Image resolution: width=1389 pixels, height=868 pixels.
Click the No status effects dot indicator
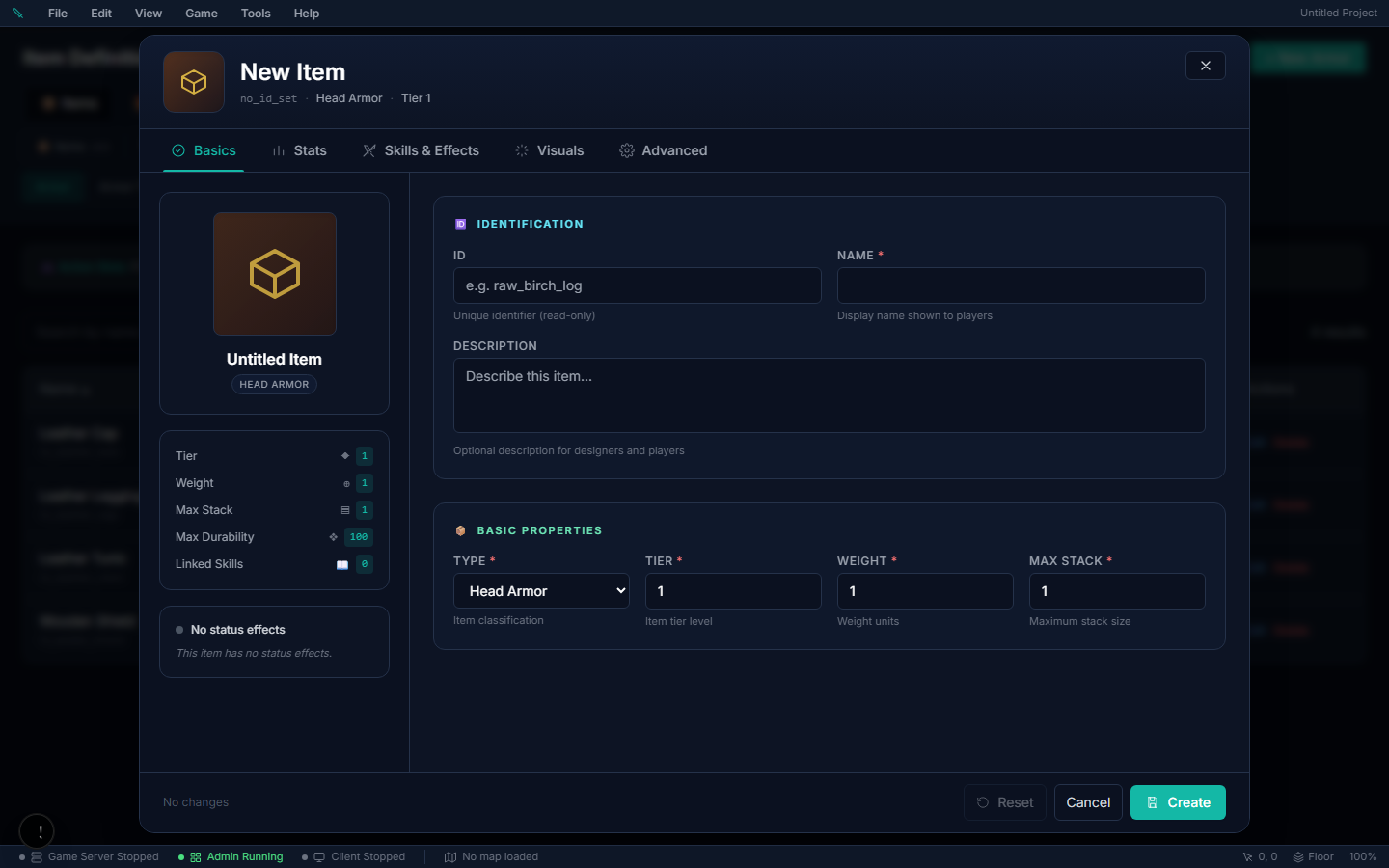(x=179, y=630)
